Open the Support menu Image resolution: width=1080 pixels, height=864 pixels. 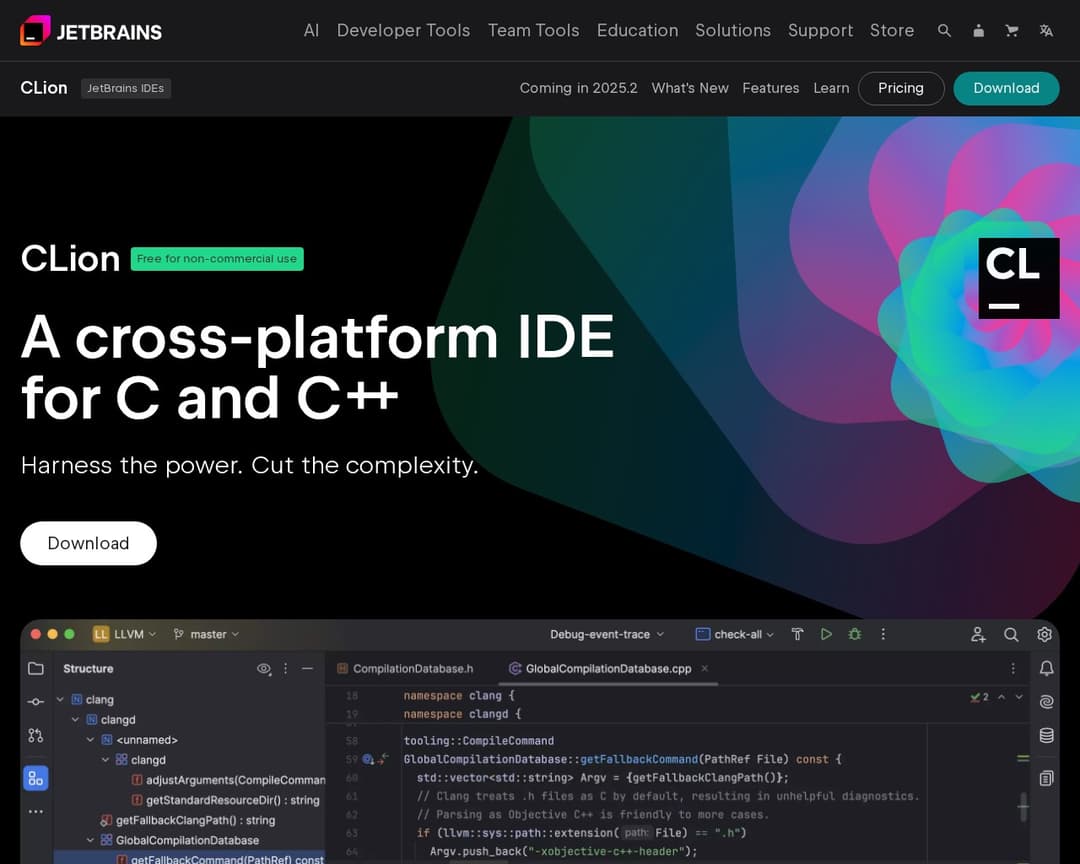820,30
